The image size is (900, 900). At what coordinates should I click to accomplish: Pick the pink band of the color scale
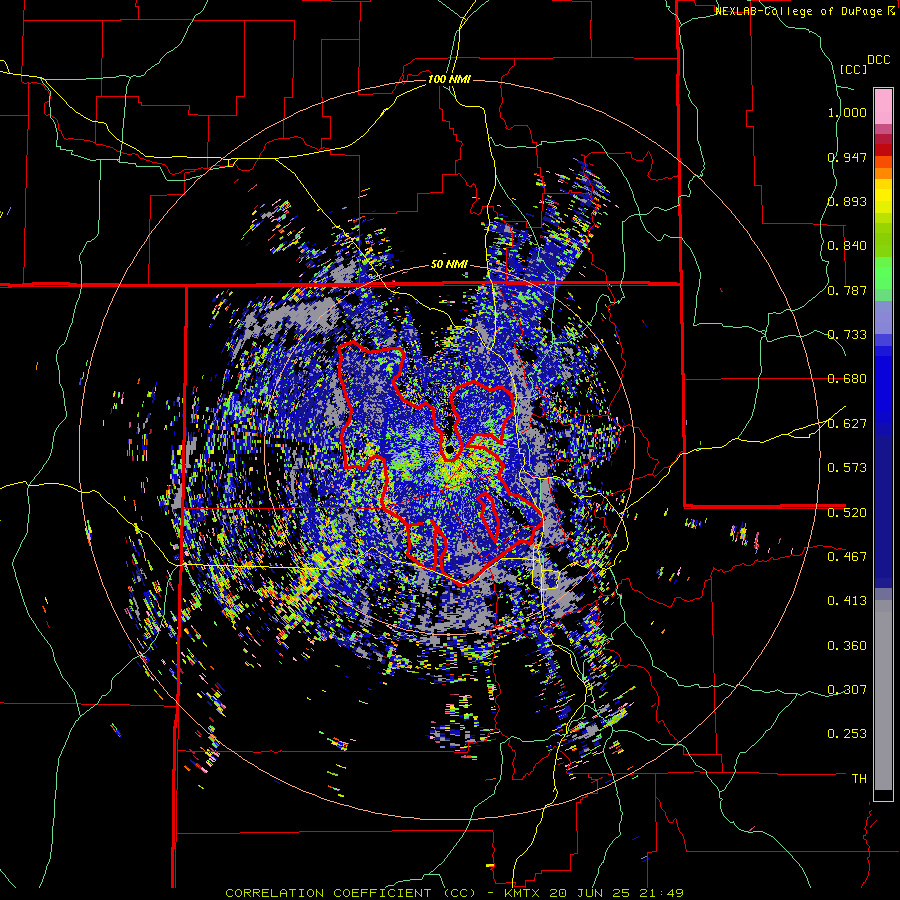883,106
